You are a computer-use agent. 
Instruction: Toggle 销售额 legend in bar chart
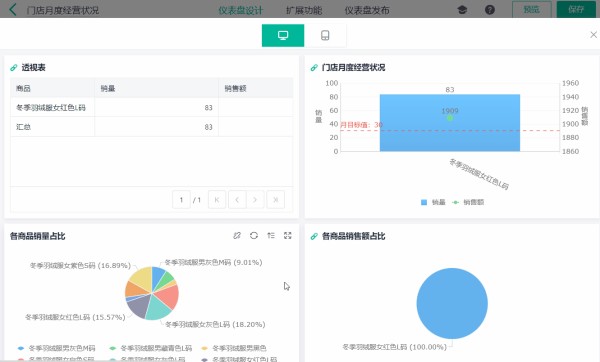468,202
